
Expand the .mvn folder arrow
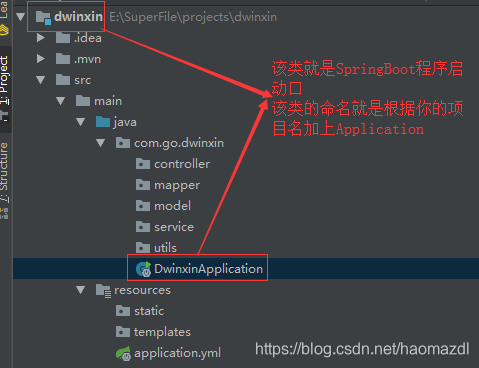pyautogui.click(x=41, y=59)
